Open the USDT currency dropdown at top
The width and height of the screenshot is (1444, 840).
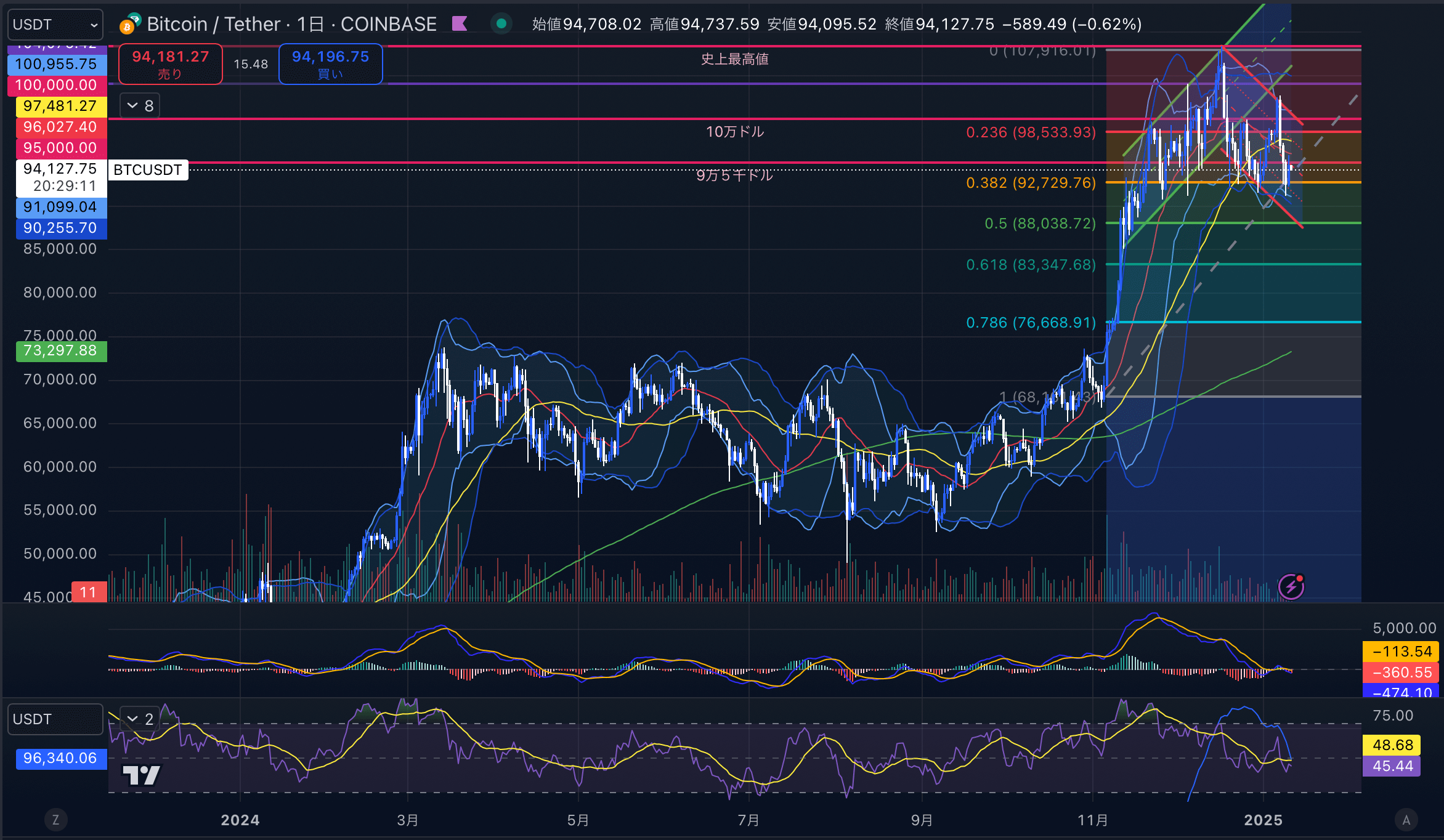pyautogui.click(x=55, y=25)
